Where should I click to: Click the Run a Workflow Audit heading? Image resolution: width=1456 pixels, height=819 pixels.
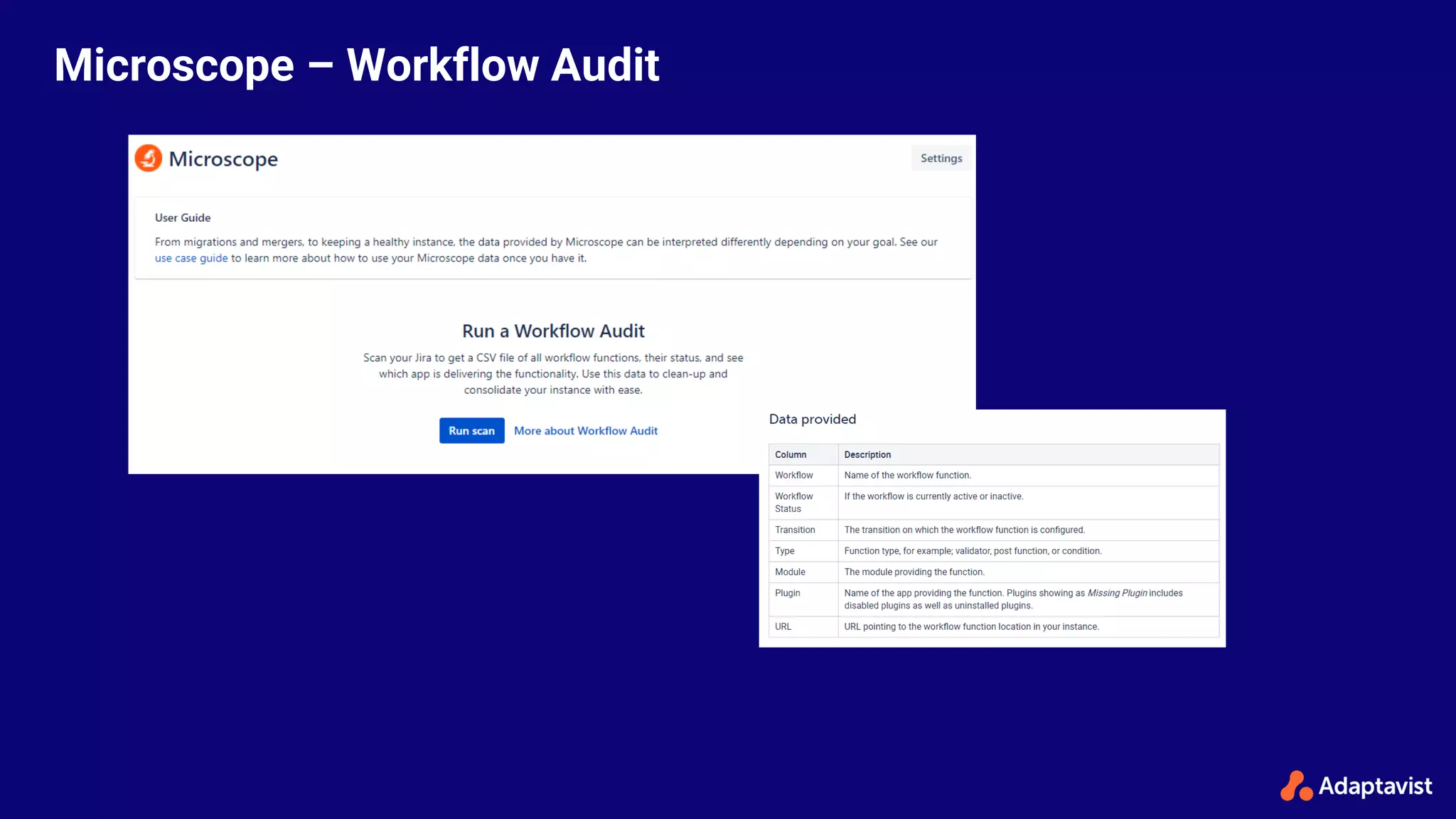pos(553,331)
